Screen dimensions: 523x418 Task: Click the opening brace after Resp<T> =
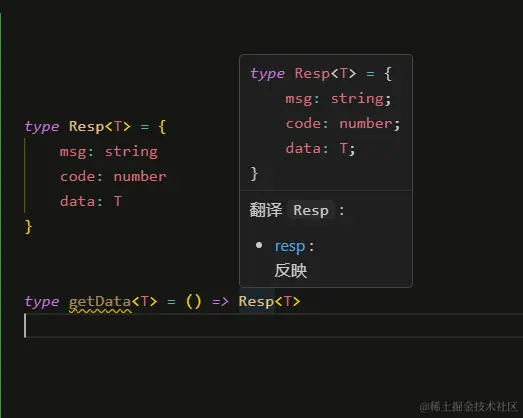162,127
